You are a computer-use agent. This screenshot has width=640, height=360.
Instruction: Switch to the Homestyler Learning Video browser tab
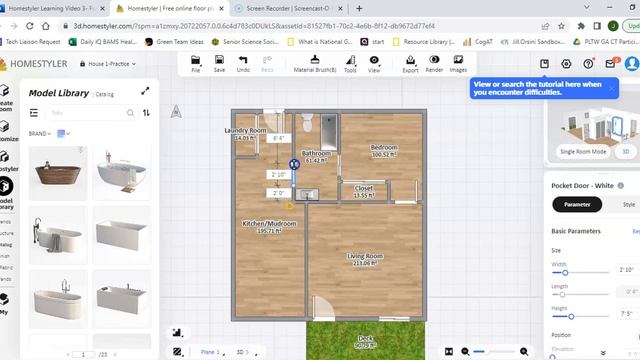point(51,8)
